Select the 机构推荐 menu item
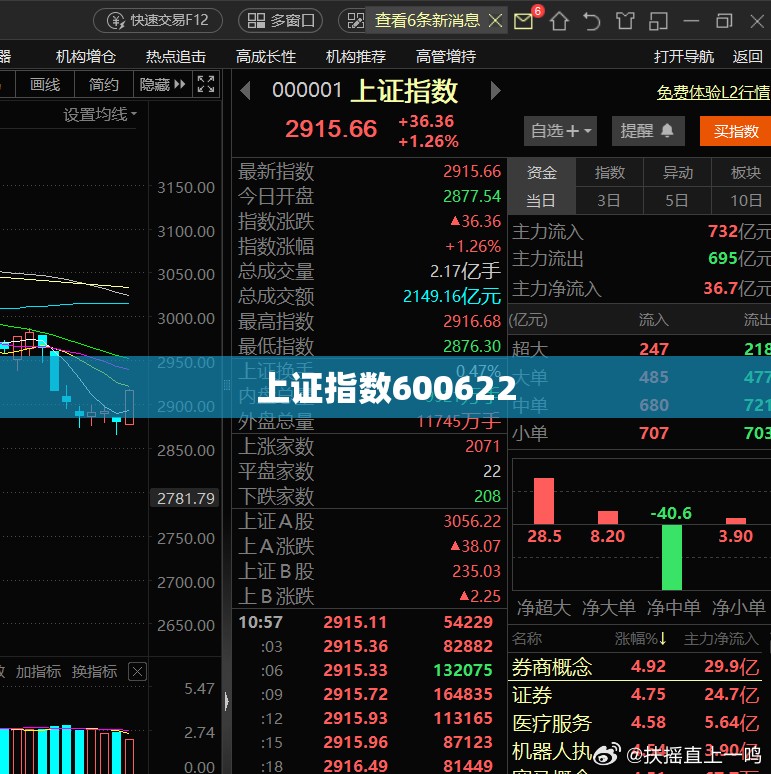771x774 pixels. pos(356,57)
